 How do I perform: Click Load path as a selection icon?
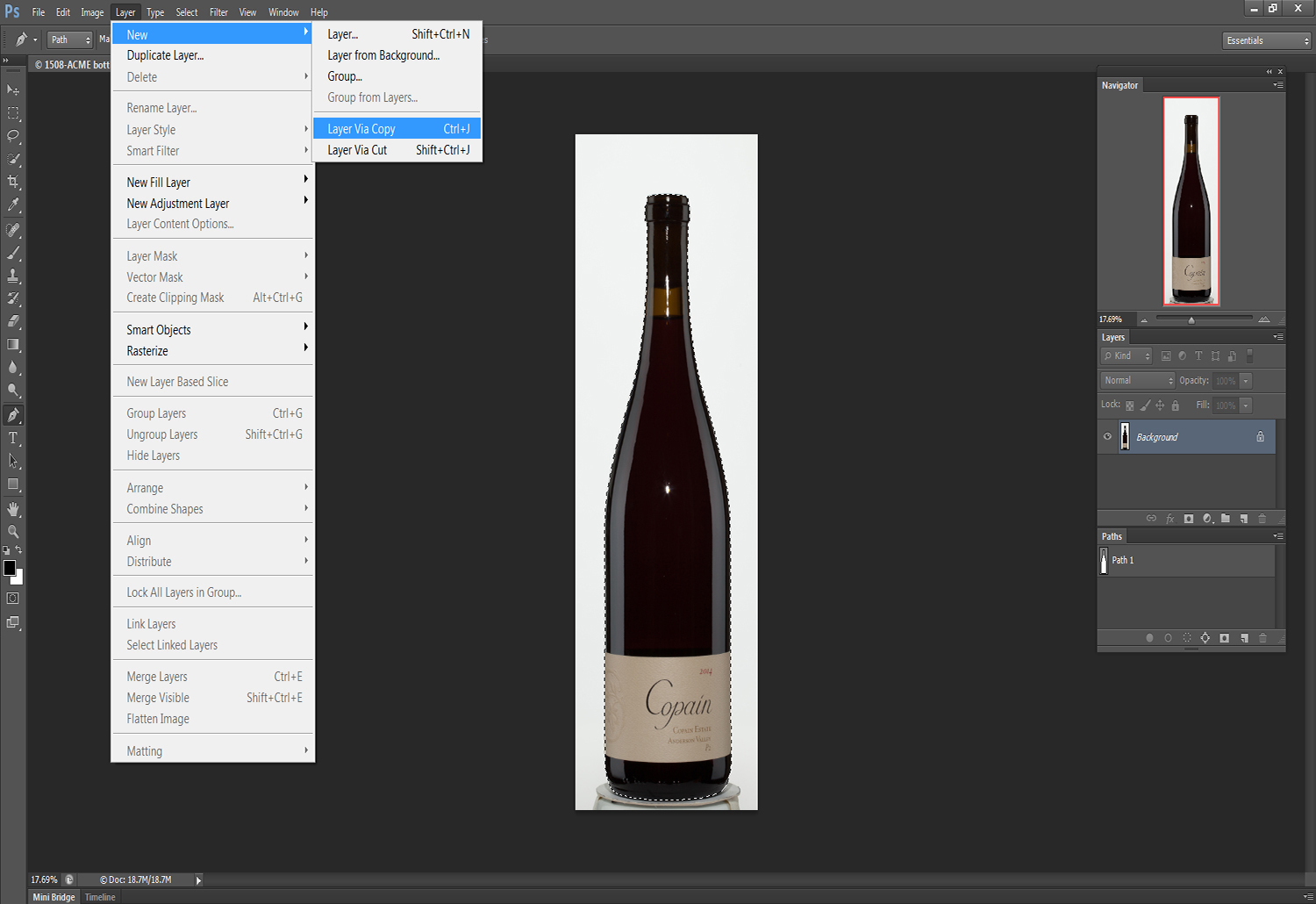tap(1187, 638)
